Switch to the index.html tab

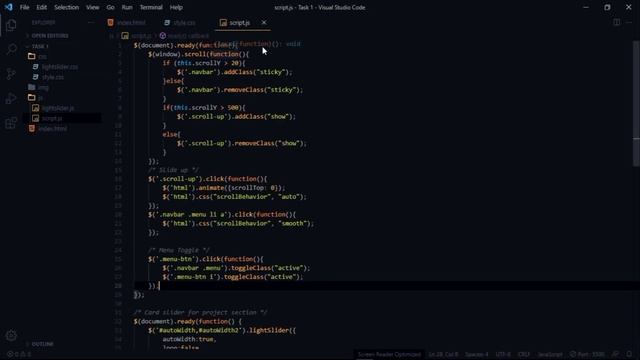(x=127, y=23)
